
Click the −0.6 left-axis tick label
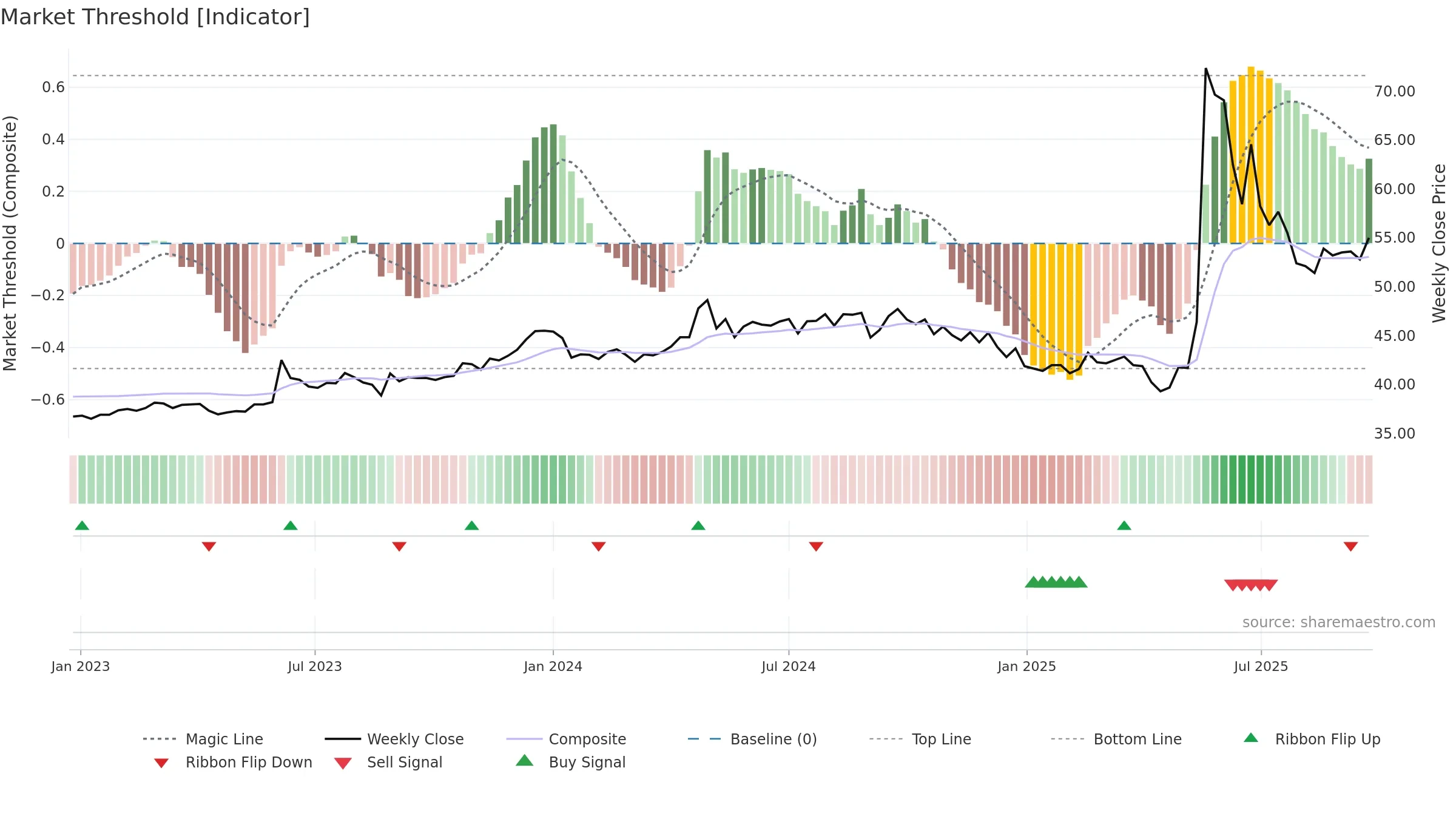(x=47, y=400)
